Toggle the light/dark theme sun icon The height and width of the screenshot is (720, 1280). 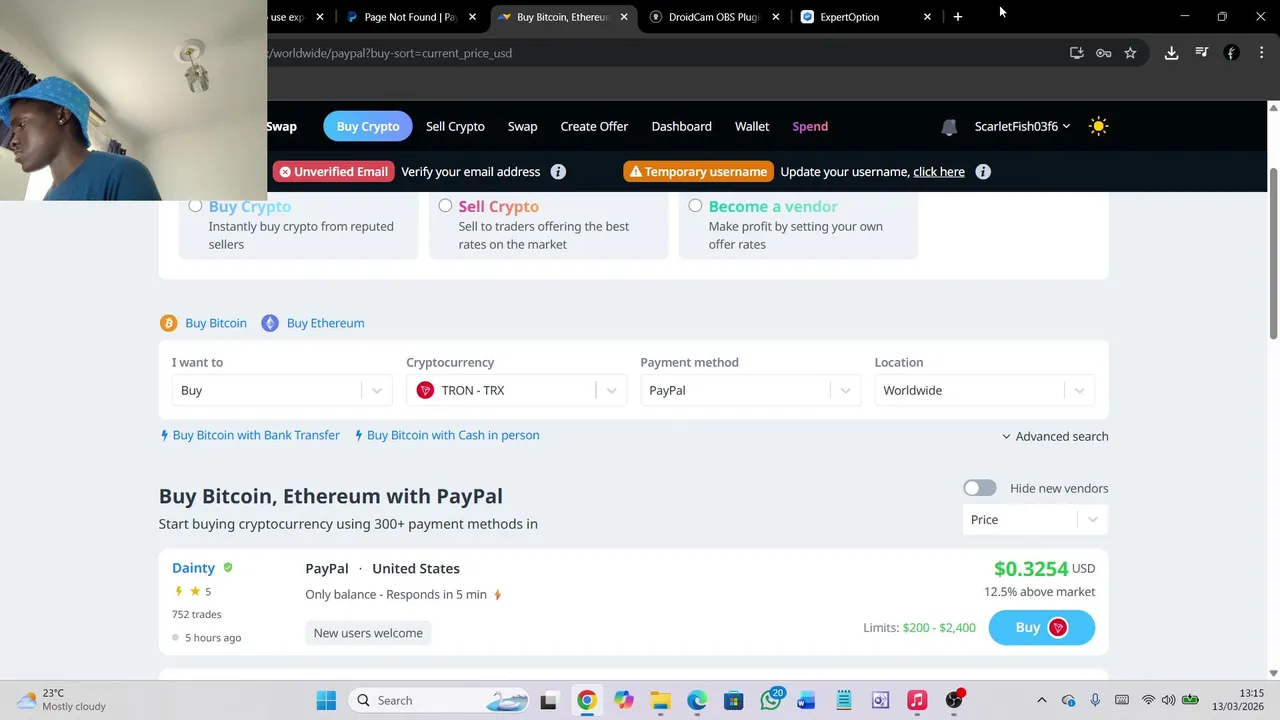click(x=1098, y=126)
